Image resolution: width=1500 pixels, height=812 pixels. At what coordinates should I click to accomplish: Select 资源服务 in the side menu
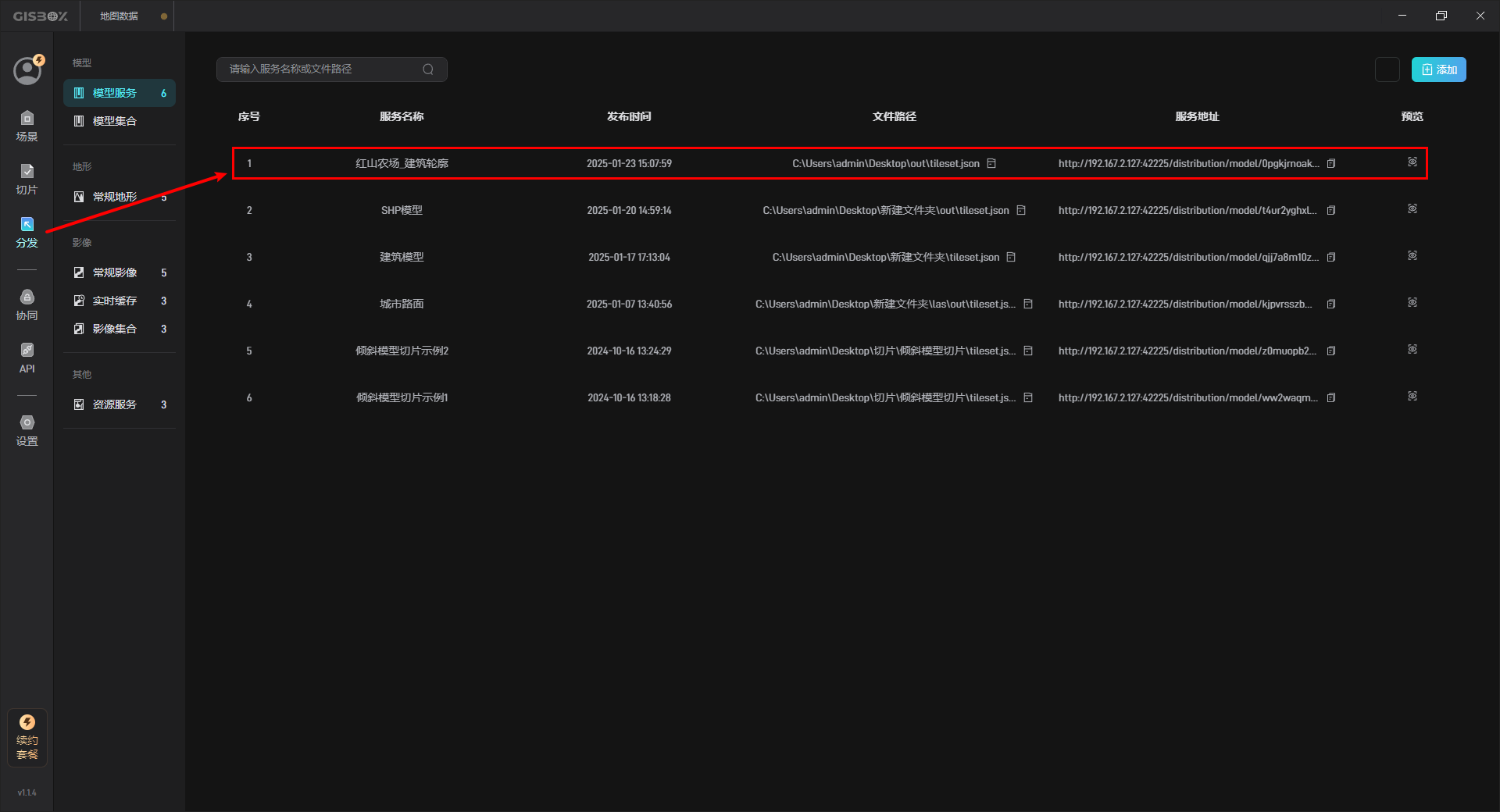[120, 404]
